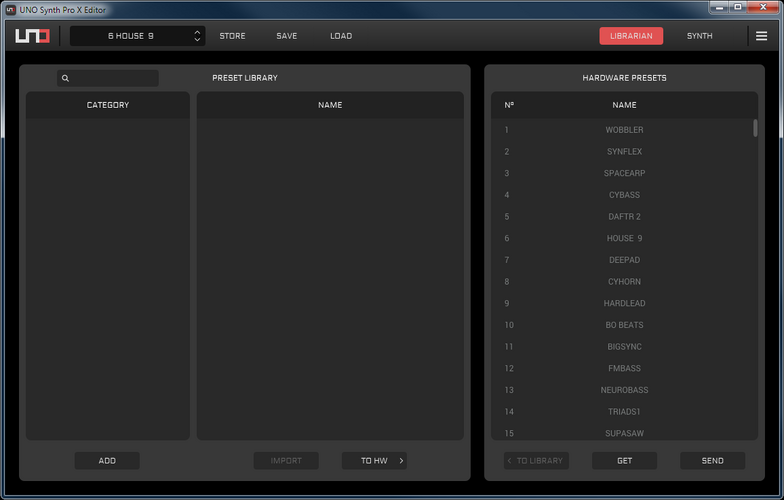Click the UNO logo icon
The image size is (784, 500).
click(x=32, y=36)
